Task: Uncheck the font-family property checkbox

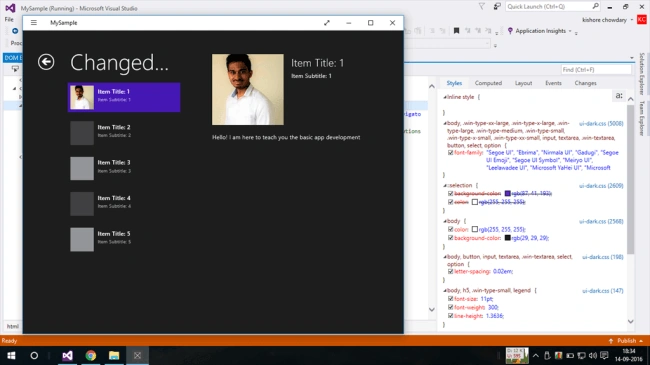Action: [x=450, y=153]
